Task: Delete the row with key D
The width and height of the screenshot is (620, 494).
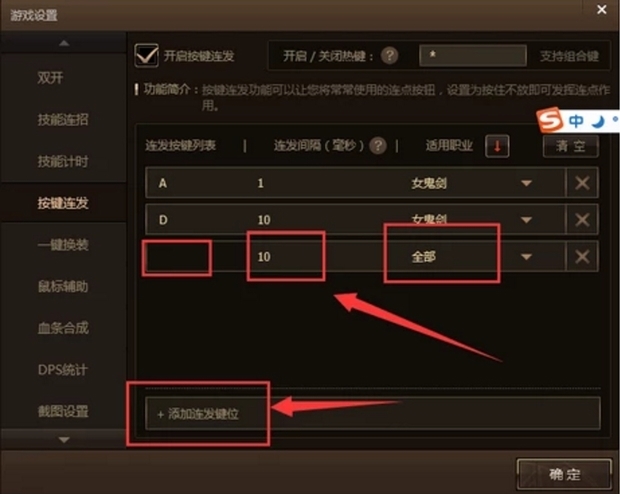Action: (x=582, y=220)
